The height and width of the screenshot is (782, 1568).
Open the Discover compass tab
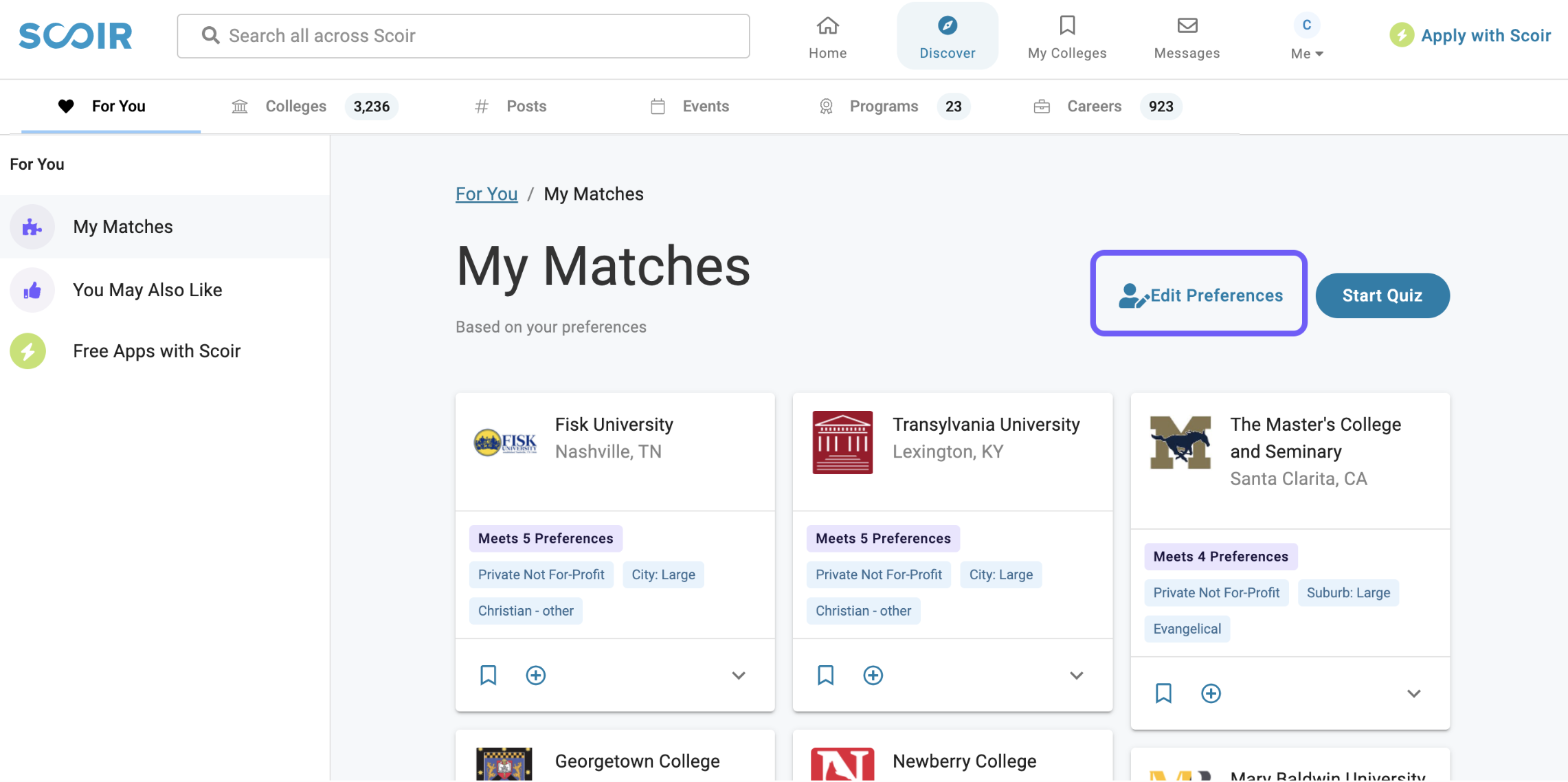point(947,37)
